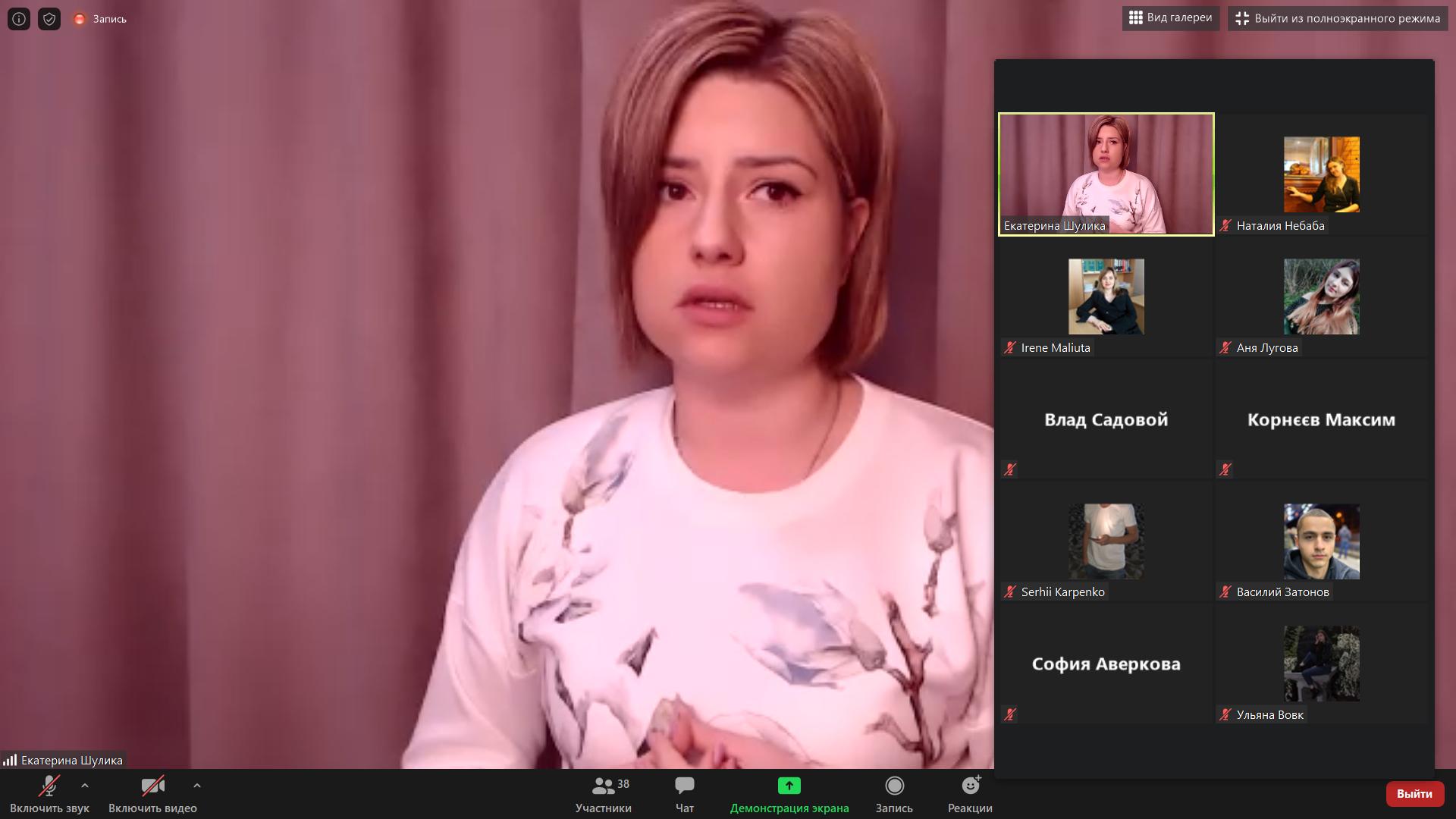1456x819 pixels.
Task: Click the red recording indicator
Action: (x=79, y=19)
